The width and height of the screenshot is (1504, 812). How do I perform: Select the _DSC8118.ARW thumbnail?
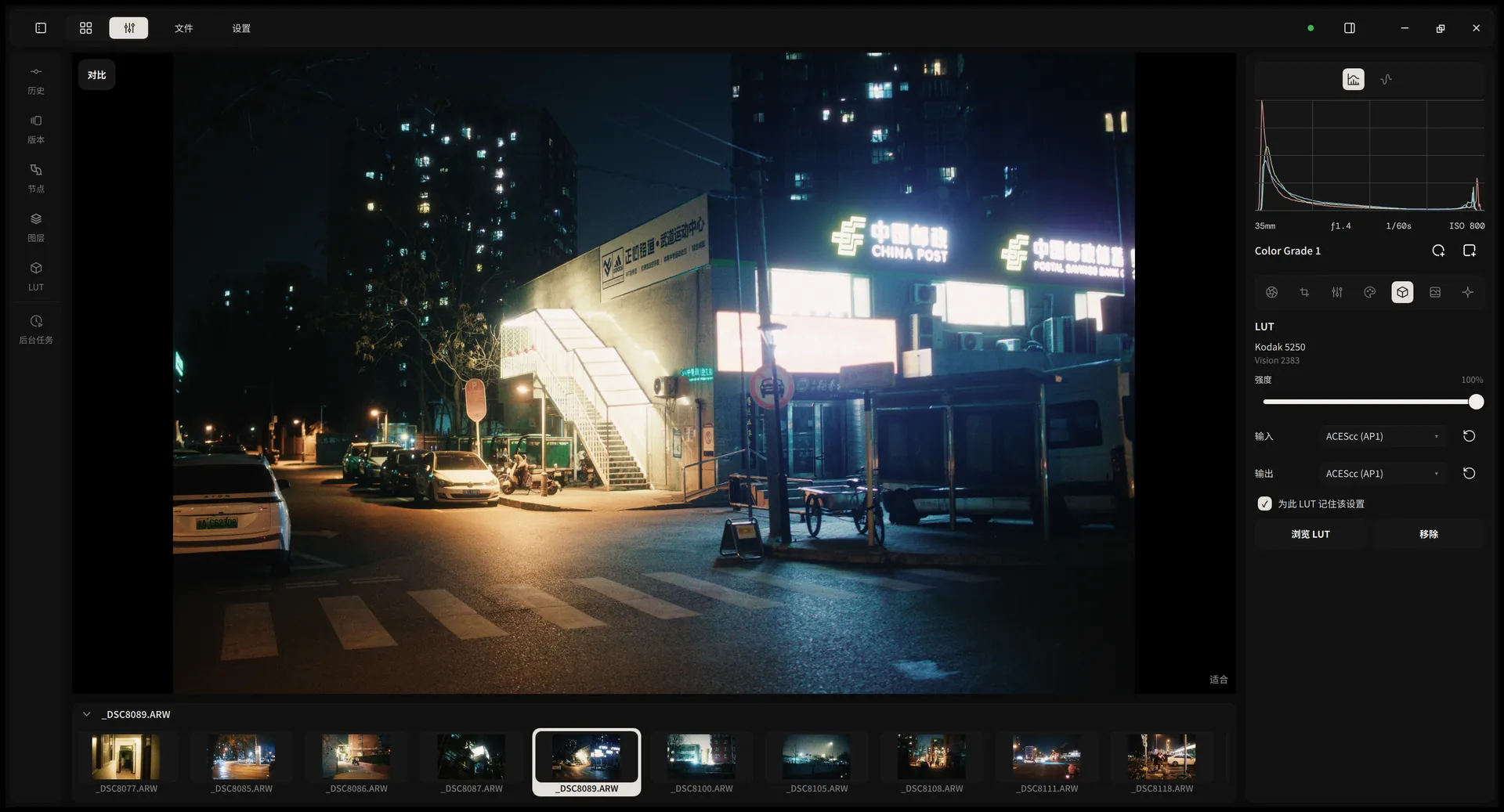coord(1162,763)
